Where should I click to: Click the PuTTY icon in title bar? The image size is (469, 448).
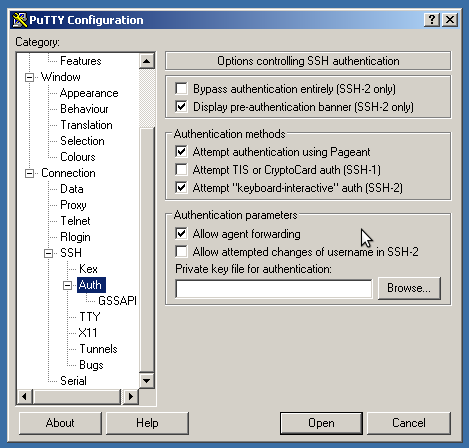[20, 20]
